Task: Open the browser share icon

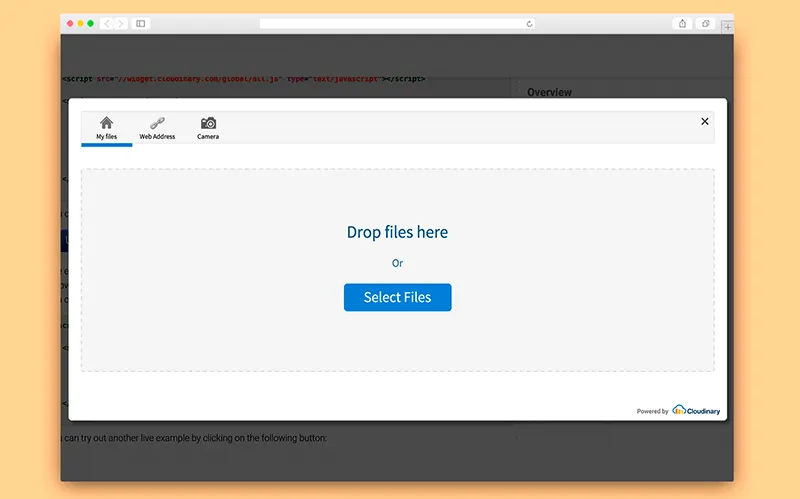Action: (682, 23)
